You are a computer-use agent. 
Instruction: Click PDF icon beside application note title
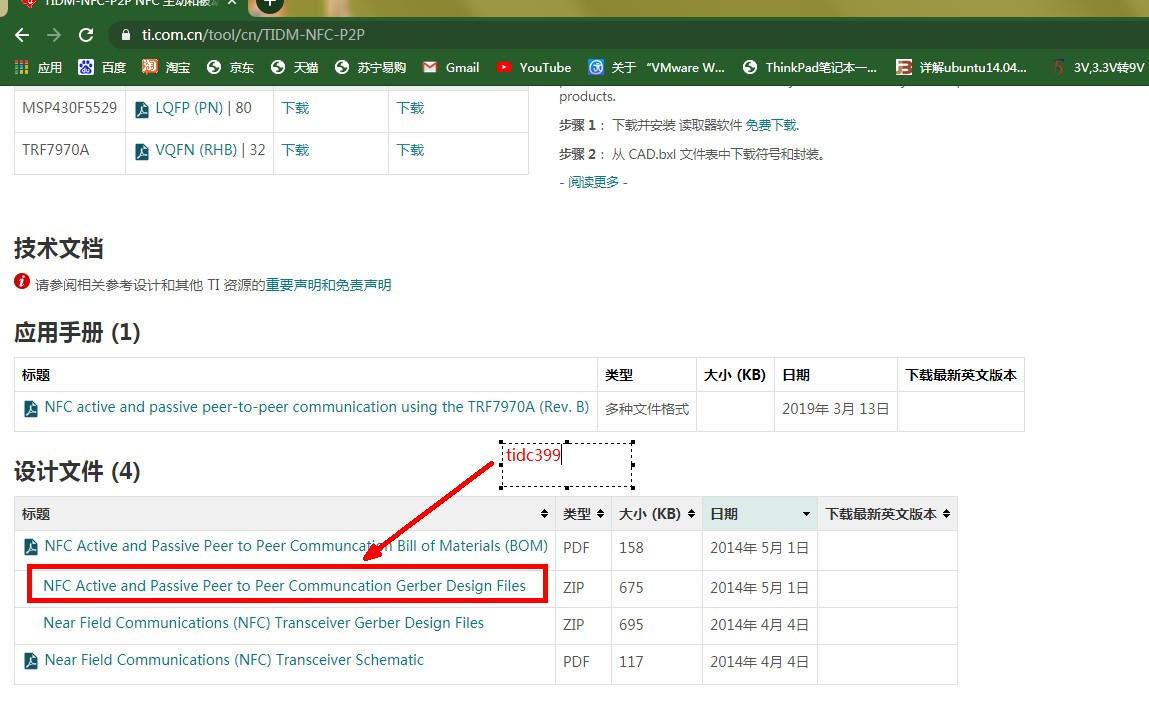pyautogui.click(x=31, y=409)
